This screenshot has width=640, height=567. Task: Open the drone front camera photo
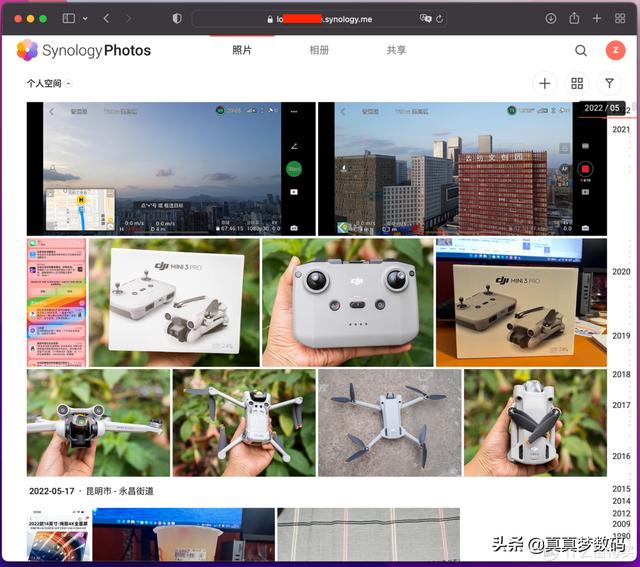98,423
